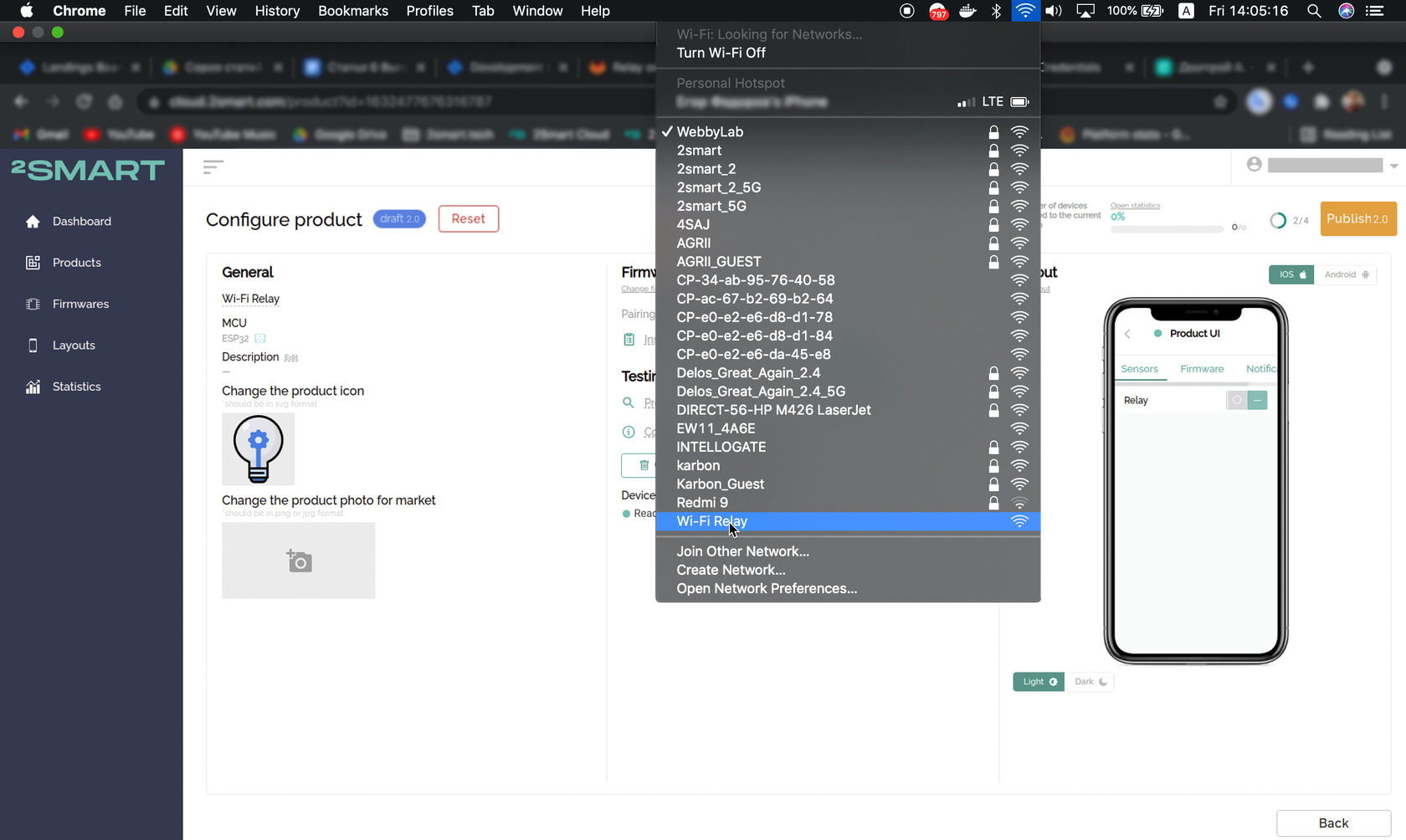Open the Chrome menu in menu bar
Image resolution: width=1406 pixels, height=840 pixels.
[x=80, y=11]
